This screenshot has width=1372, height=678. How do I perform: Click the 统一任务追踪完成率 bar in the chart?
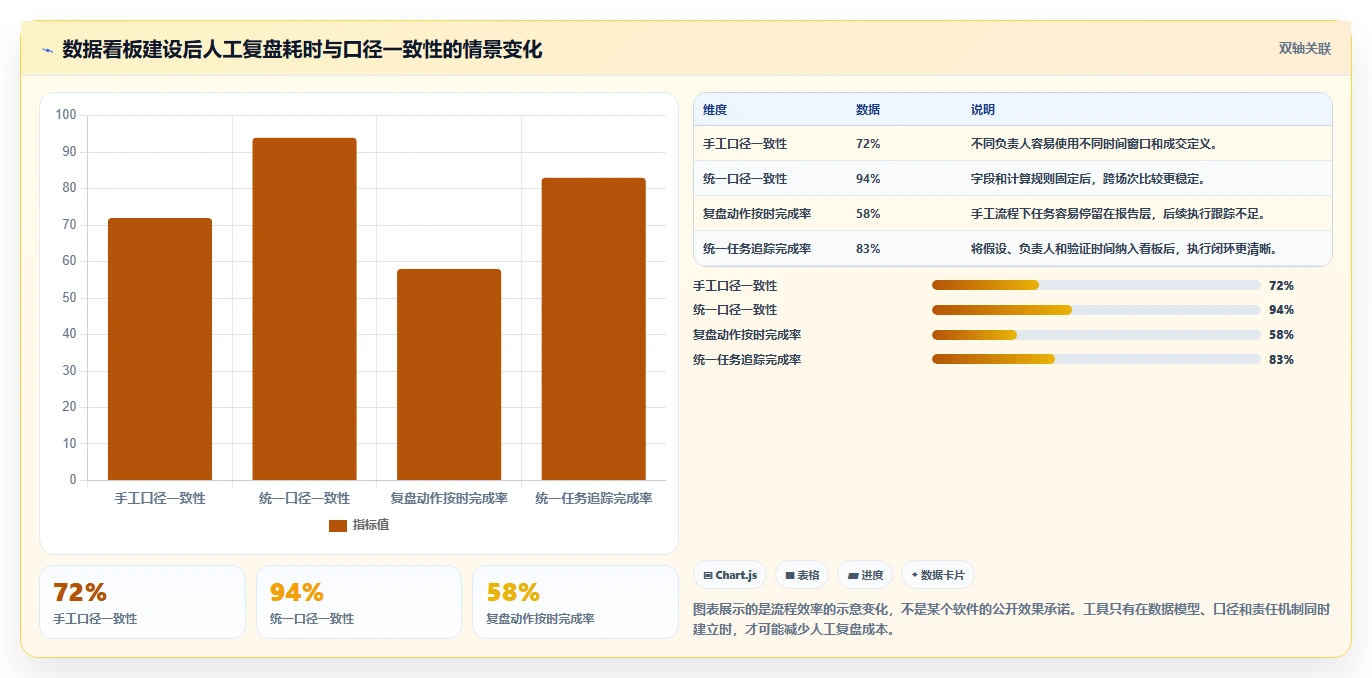tap(594, 329)
